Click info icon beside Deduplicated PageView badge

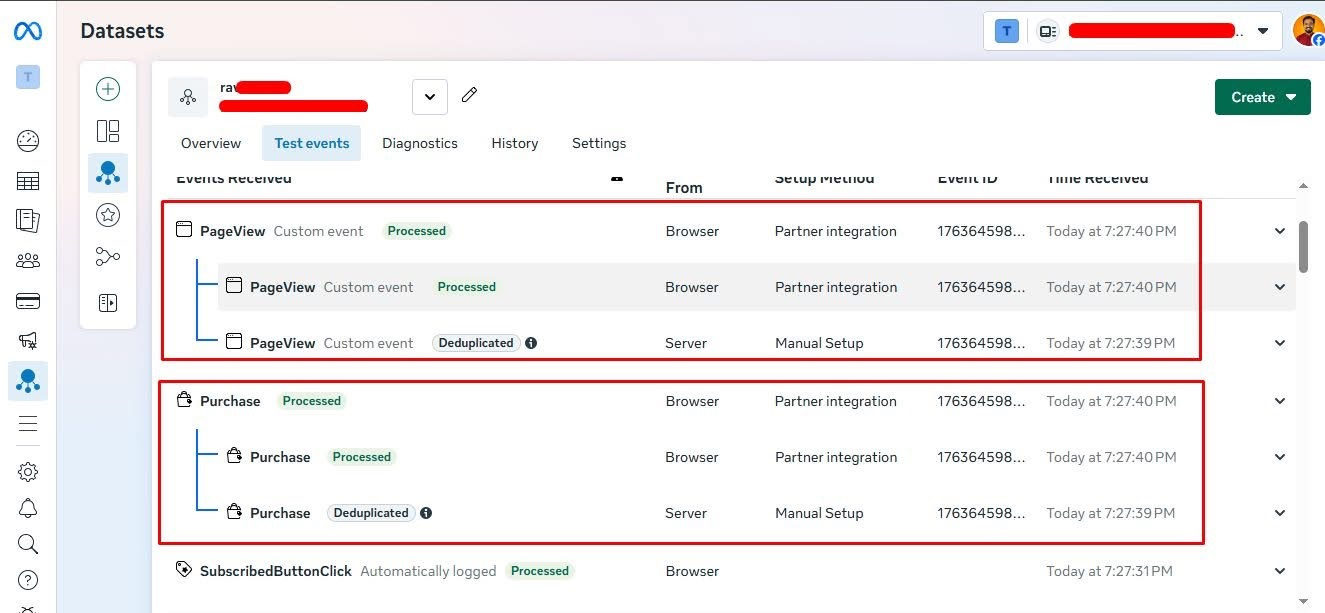pyautogui.click(x=531, y=343)
